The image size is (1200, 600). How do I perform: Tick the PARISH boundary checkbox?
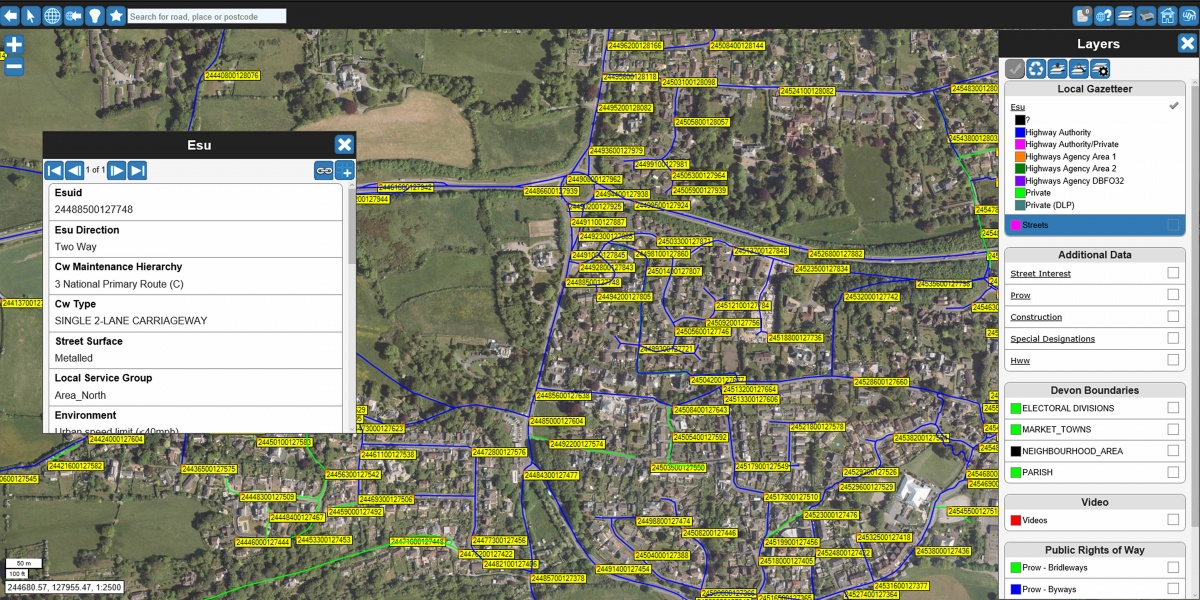[1173, 472]
